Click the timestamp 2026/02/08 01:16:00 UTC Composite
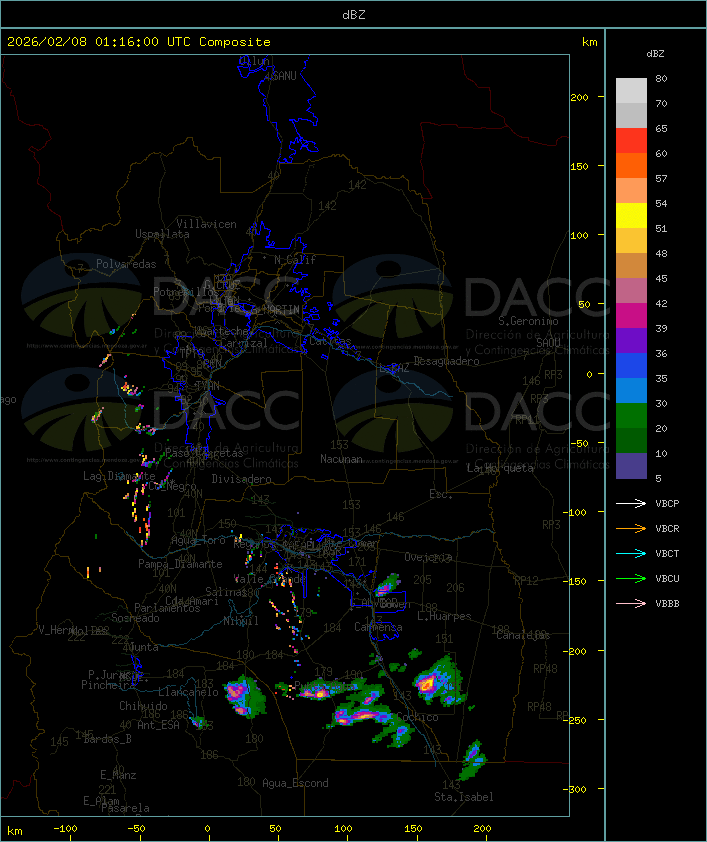This screenshot has height=842, width=707. click(x=139, y=42)
